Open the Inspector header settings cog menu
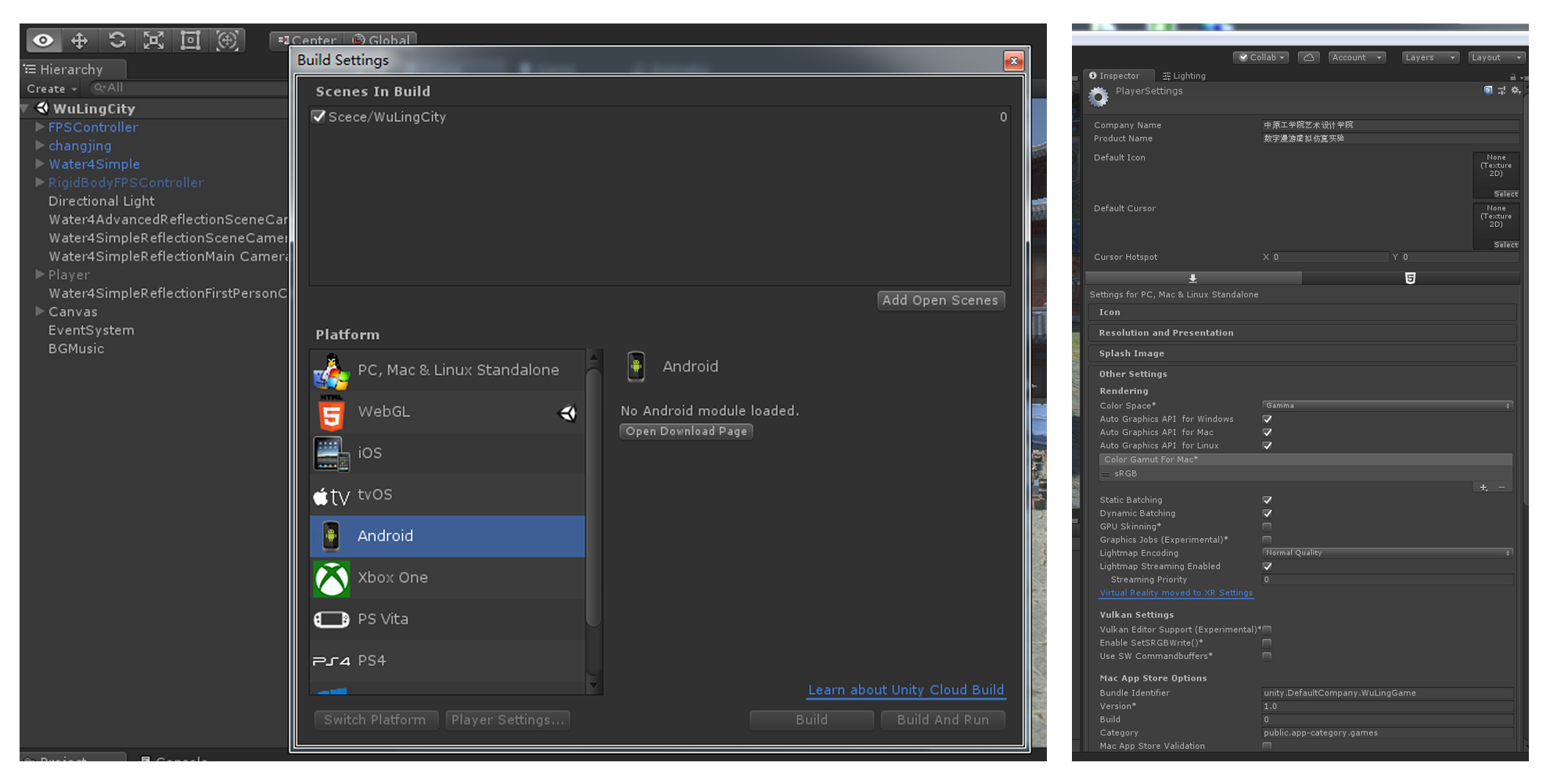Viewport: 1550px width, 784px height. click(x=1516, y=91)
